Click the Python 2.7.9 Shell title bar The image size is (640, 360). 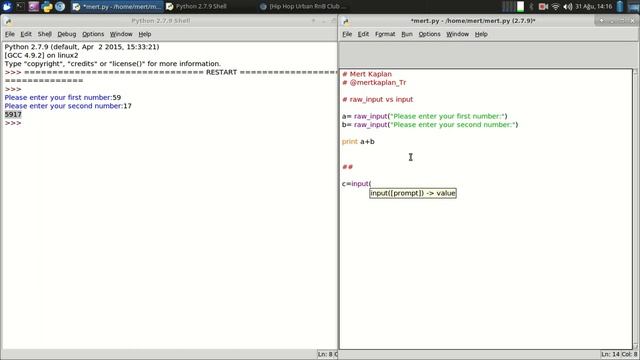pos(161,21)
